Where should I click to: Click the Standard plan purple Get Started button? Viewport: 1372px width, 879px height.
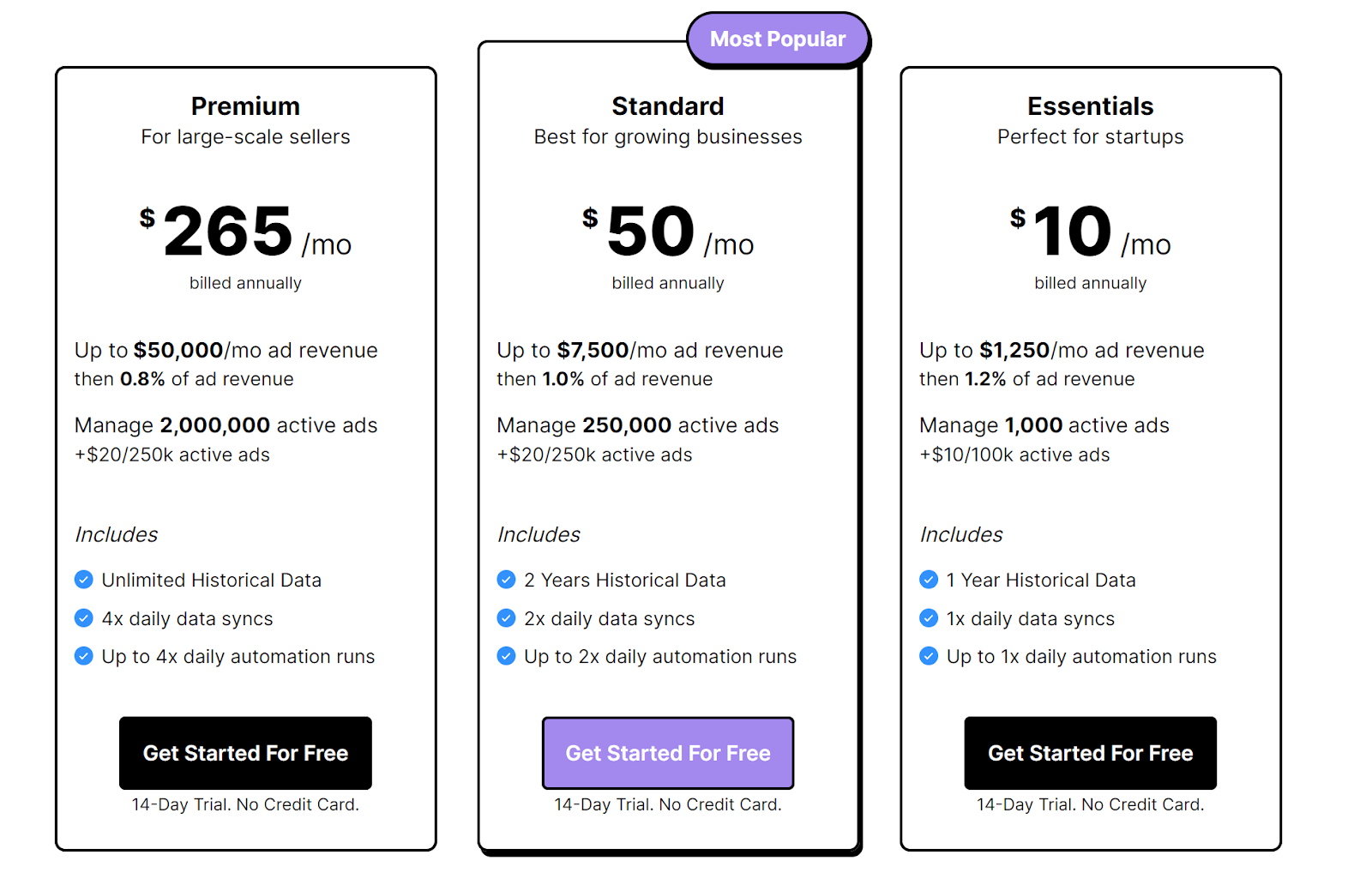click(x=668, y=753)
